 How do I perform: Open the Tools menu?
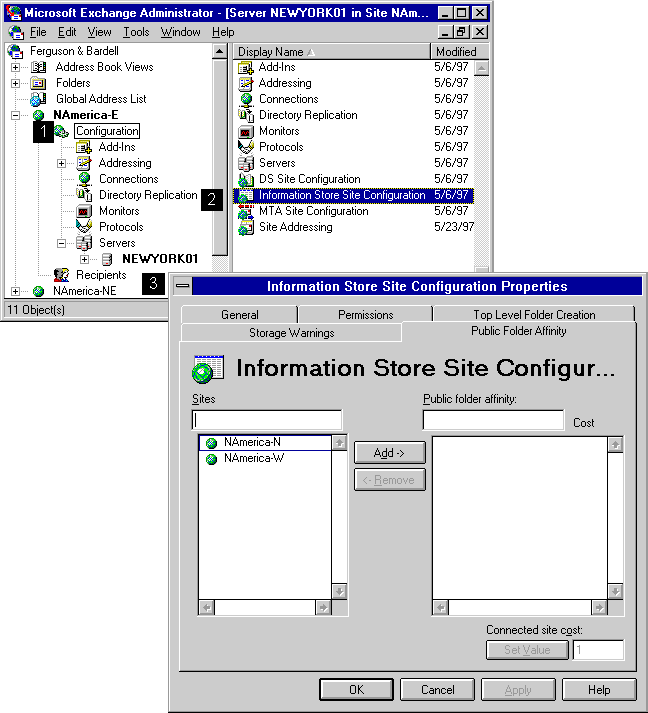point(136,32)
